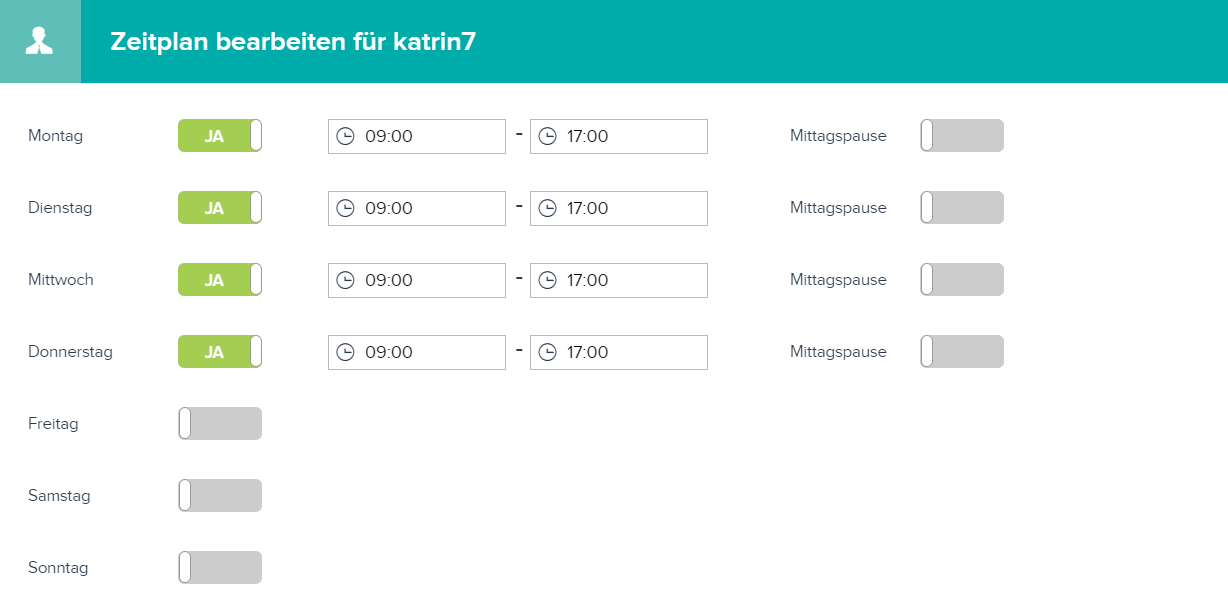The image size is (1228, 612).
Task: Enable the Sonntag toggle
Action: click(x=220, y=568)
